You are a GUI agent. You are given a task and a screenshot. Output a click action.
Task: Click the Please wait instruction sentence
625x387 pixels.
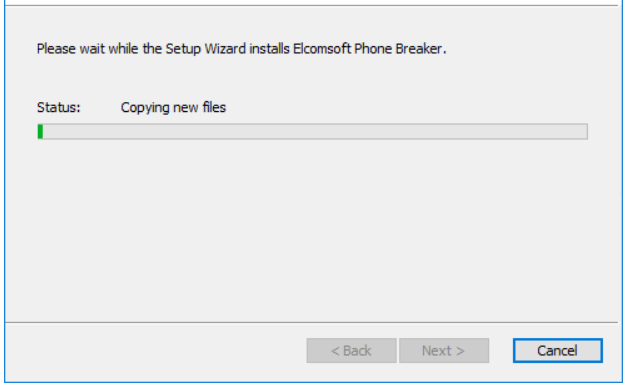(242, 49)
